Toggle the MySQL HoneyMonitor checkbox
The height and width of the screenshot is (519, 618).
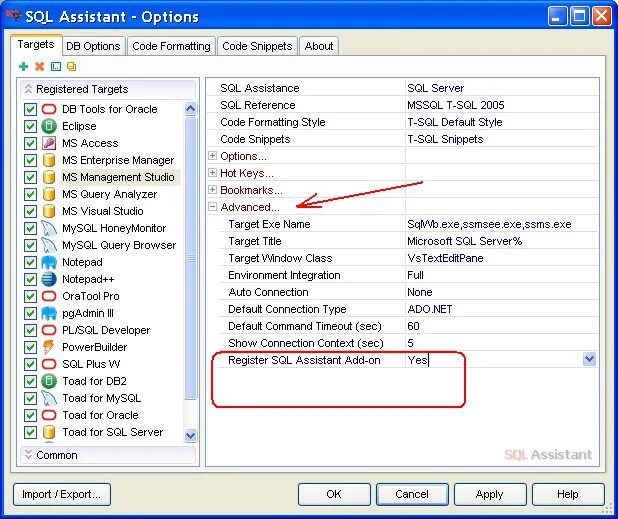[x=30, y=228]
